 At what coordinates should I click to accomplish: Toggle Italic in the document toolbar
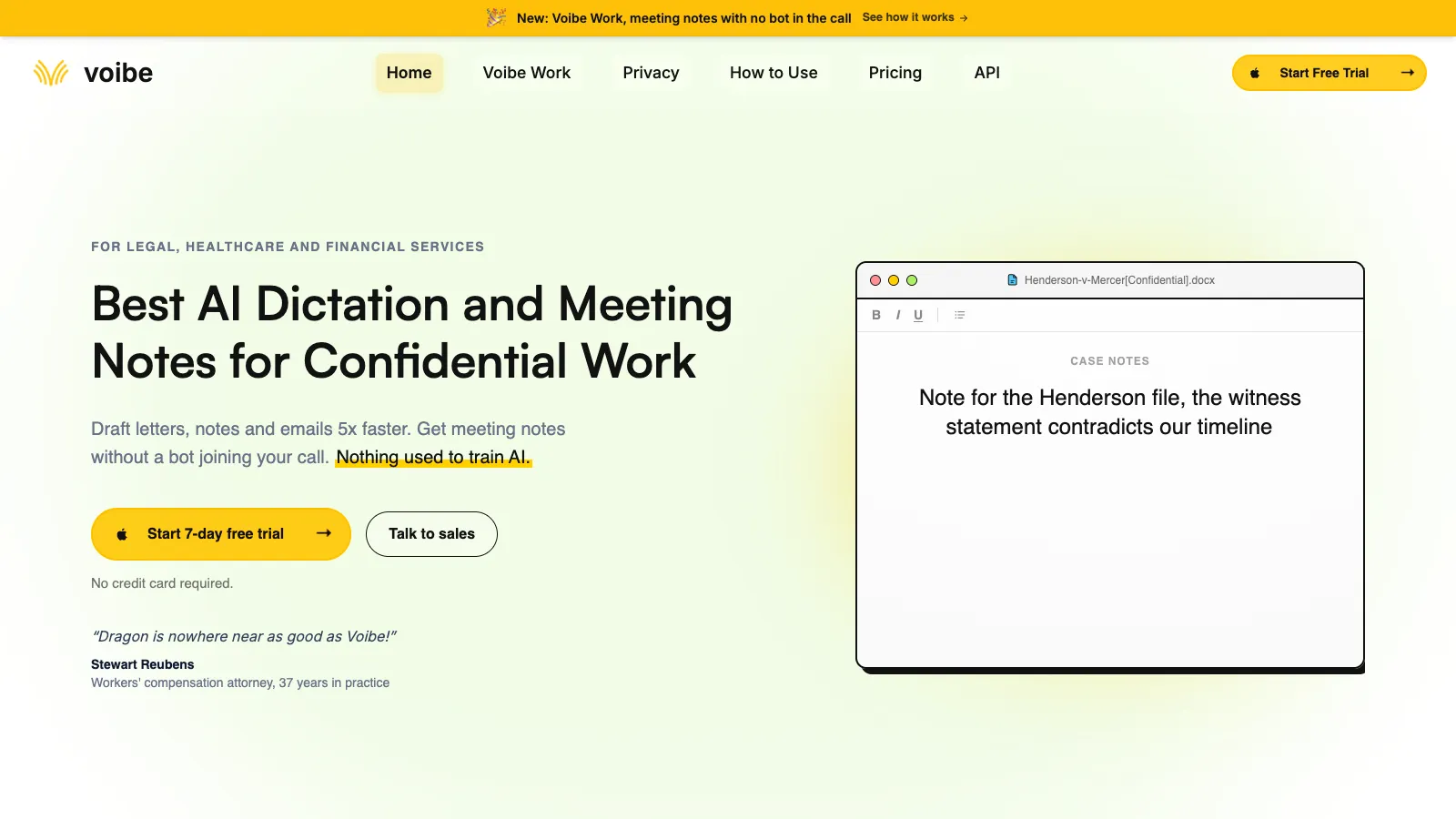click(898, 315)
